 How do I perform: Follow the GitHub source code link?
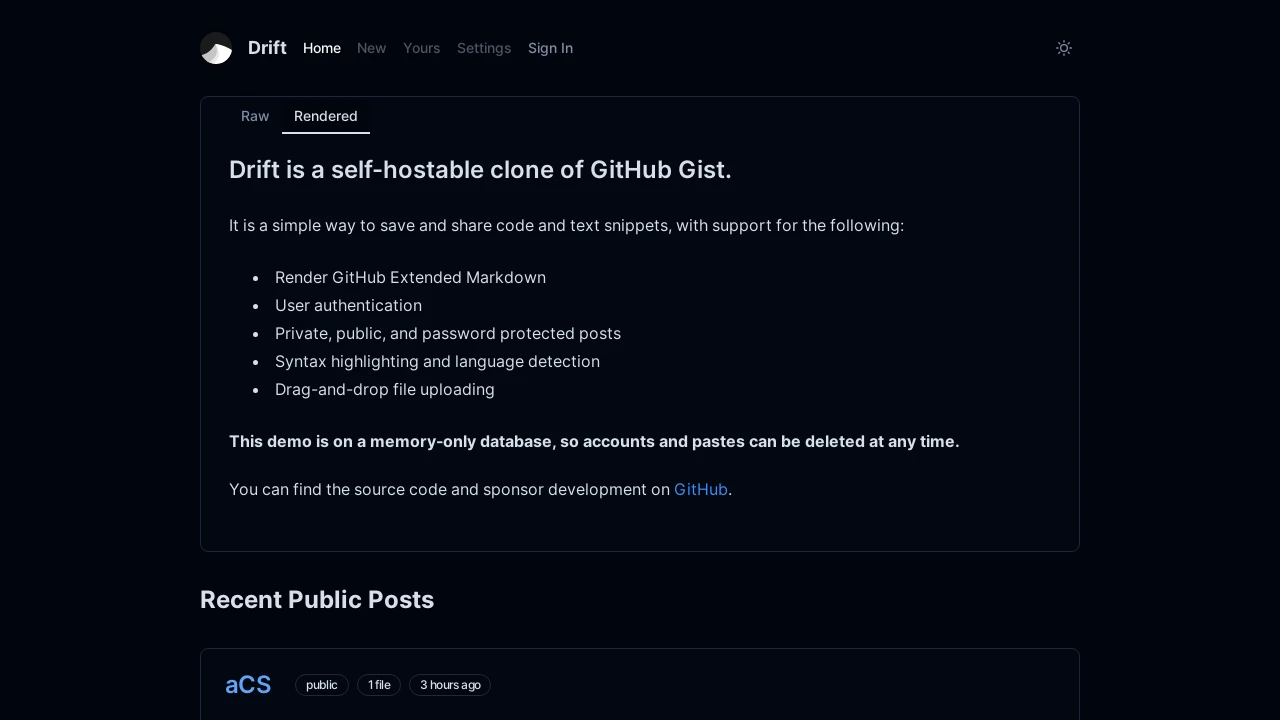point(701,489)
